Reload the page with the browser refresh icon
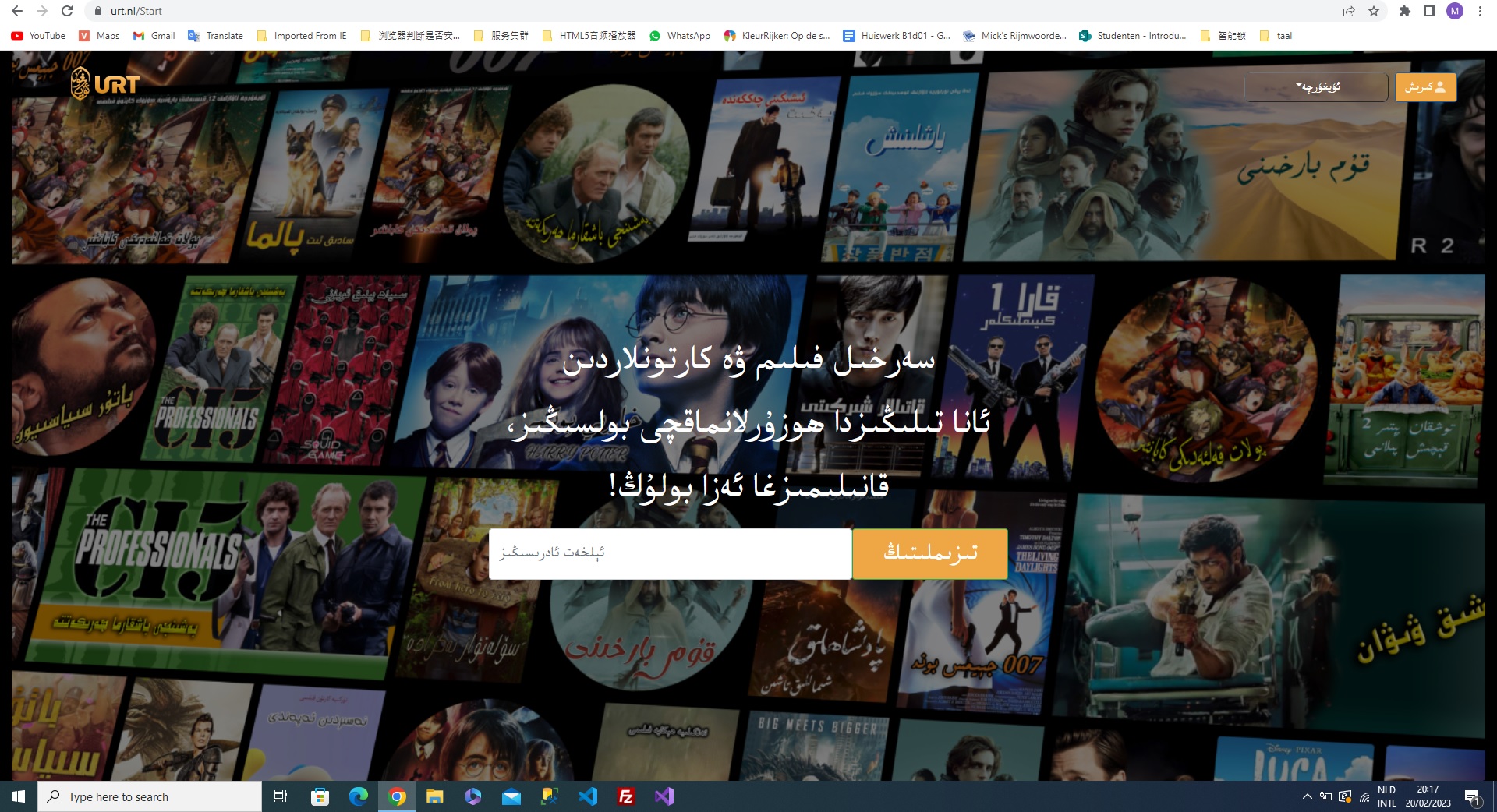Viewport: 1497px width, 812px height. pos(67,11)
